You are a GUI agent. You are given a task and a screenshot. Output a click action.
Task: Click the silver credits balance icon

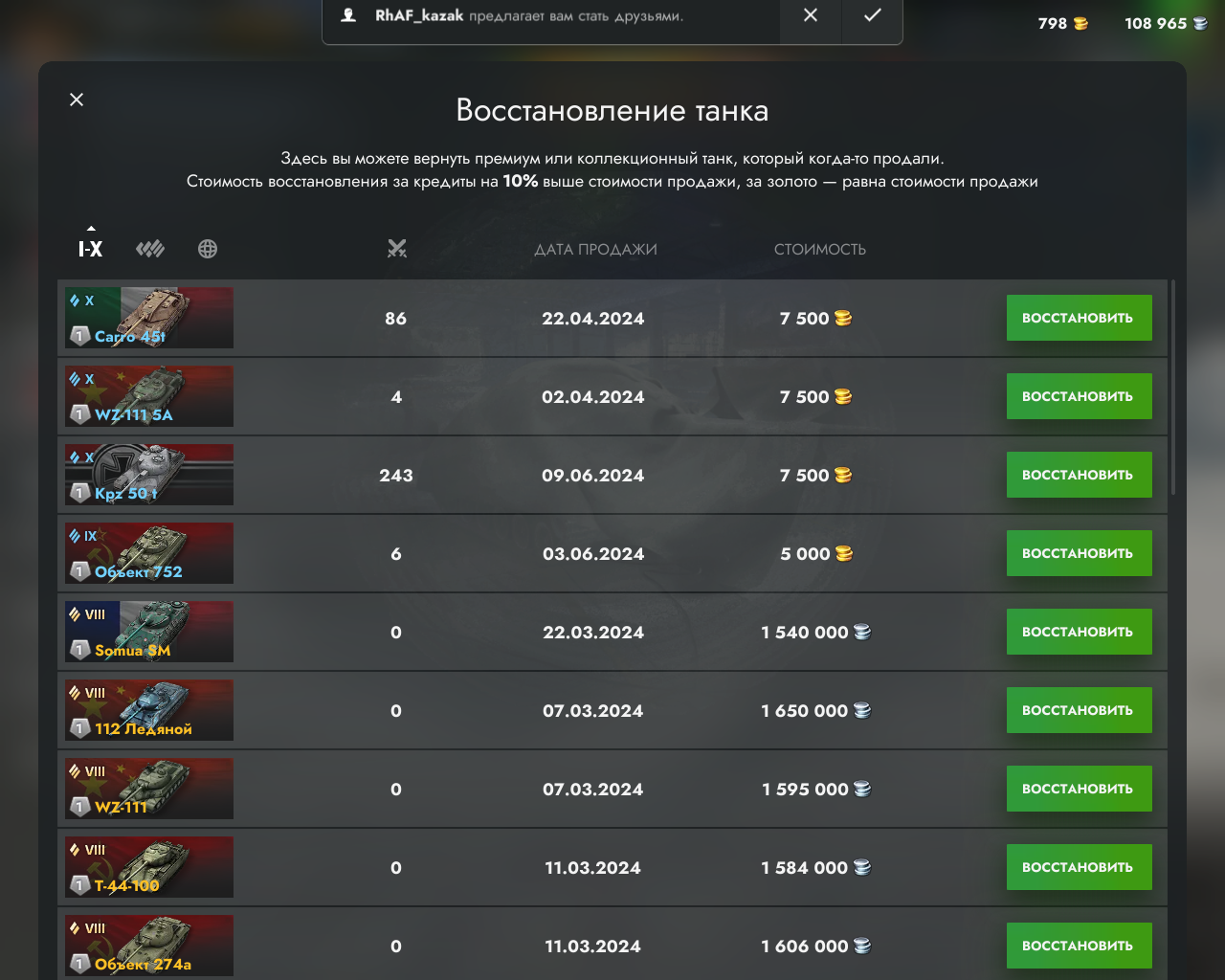[1200, 24]
